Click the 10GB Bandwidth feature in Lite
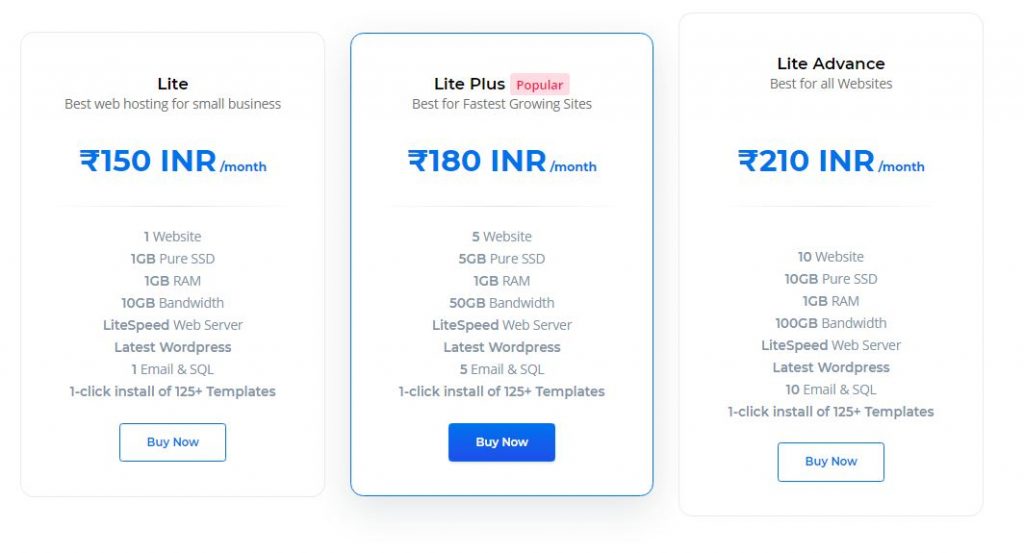 coord(172,303)
